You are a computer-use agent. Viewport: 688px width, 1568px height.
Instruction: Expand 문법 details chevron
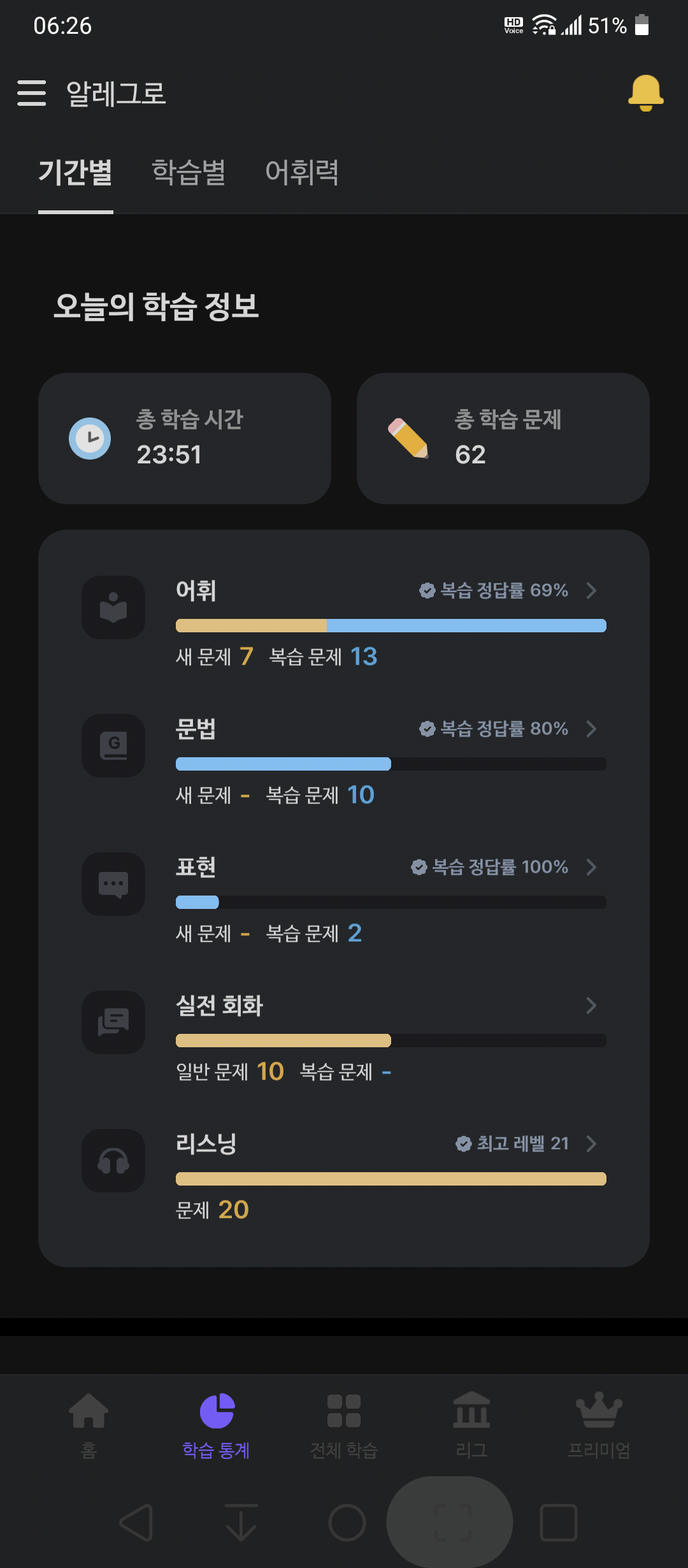591,729
